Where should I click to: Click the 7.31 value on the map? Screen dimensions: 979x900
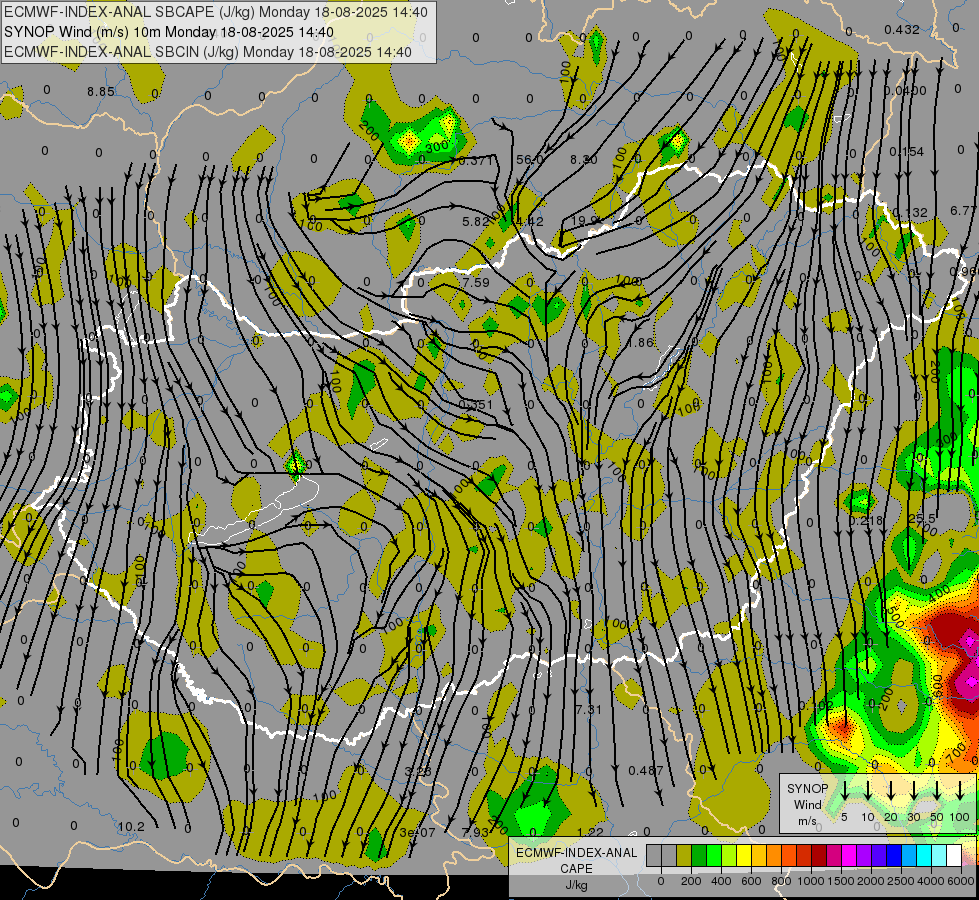click(x=588, y=710)
